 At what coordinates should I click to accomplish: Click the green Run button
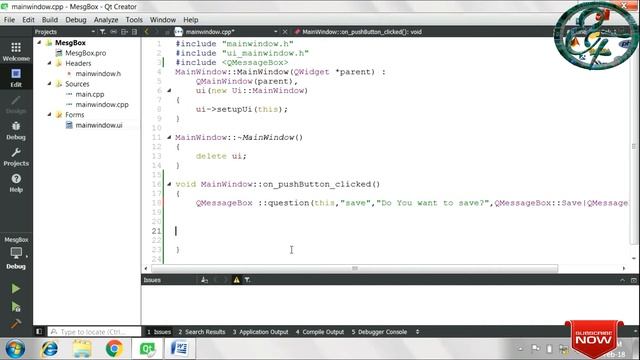point(16,289)
